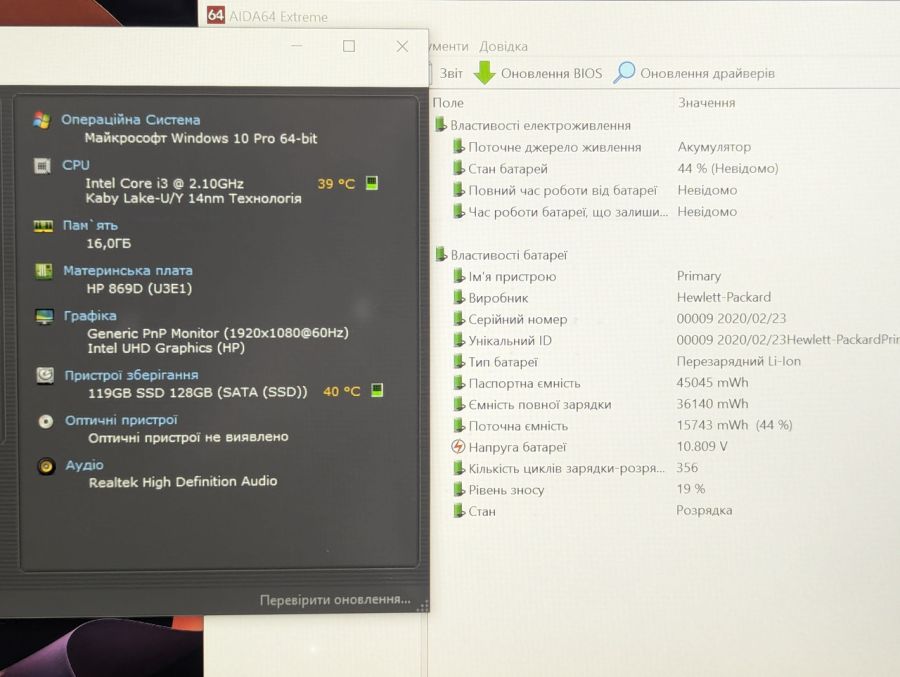Click the CPU chip icon
The width and height of the screenshot is (900, 677).
(x=42, y=165)
